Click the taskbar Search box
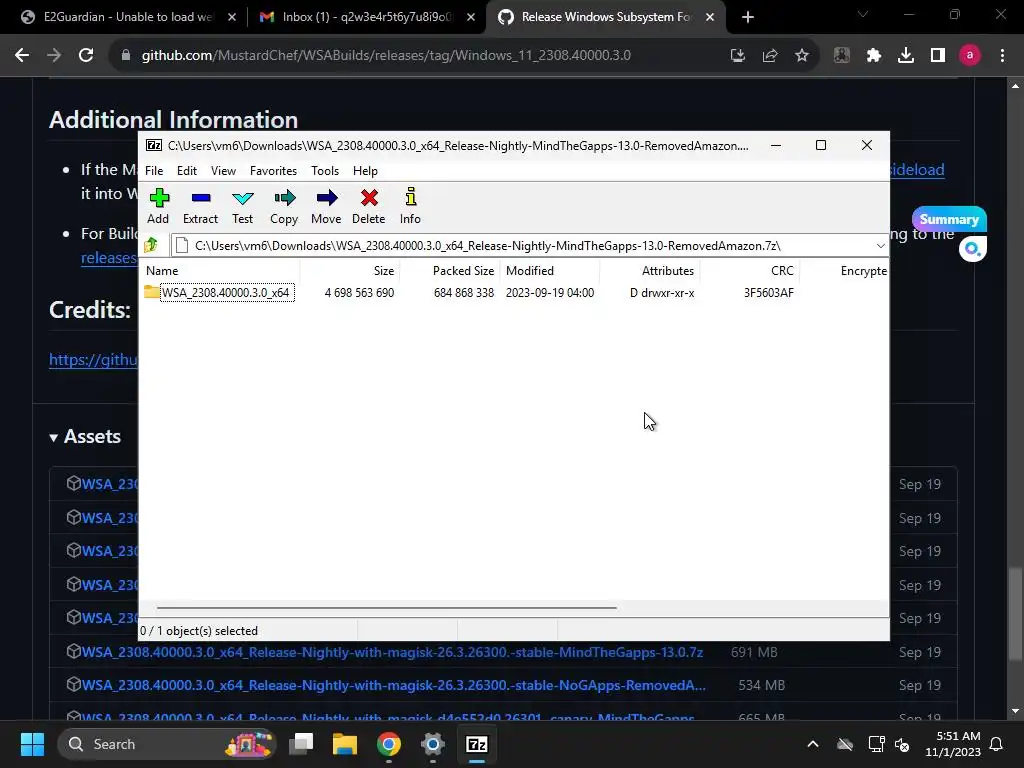1024x768 pixels. (x=167, y=744)
